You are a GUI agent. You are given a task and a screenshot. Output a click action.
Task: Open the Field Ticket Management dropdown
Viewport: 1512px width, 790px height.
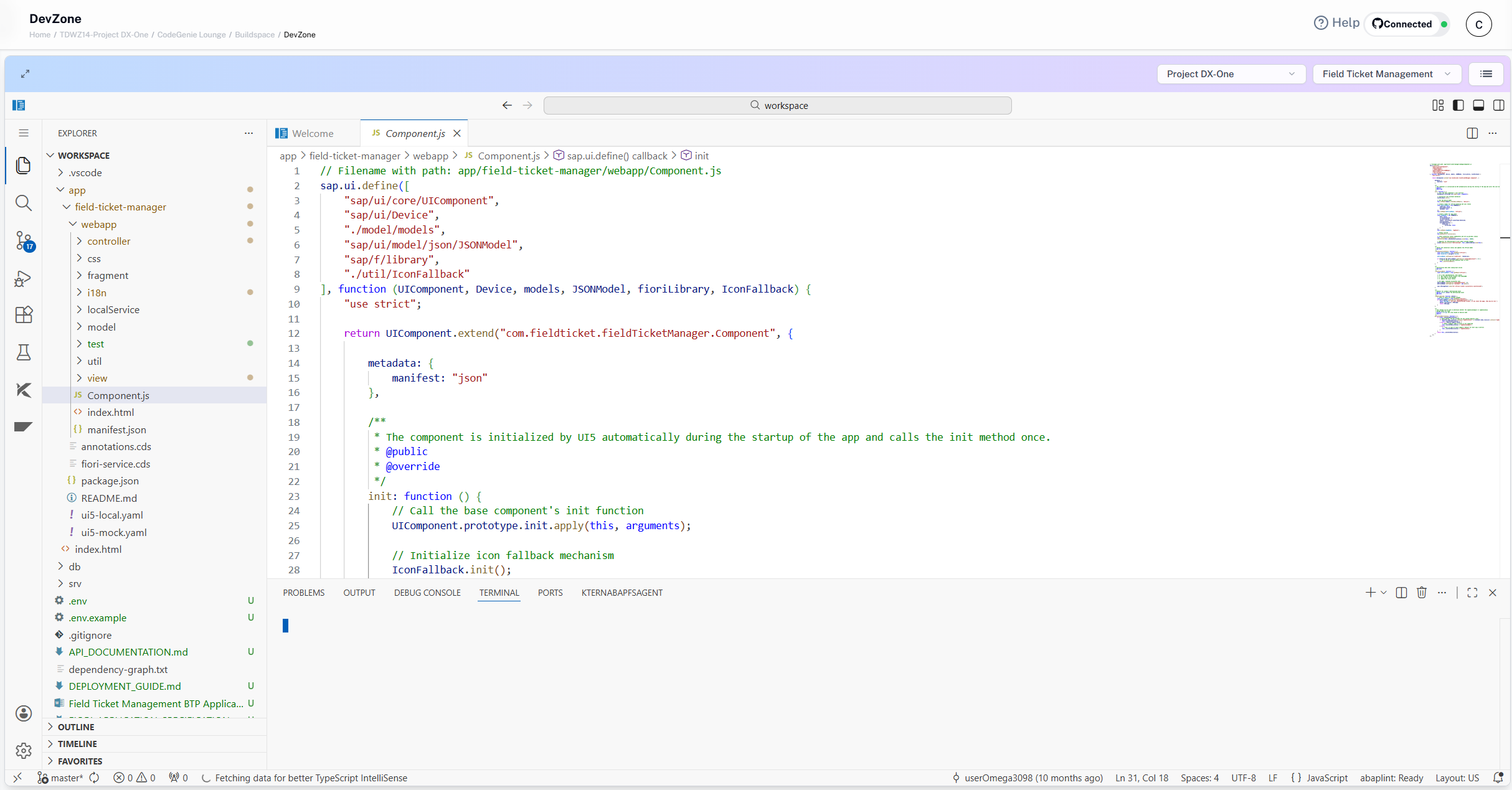(x=1386, y=74)
